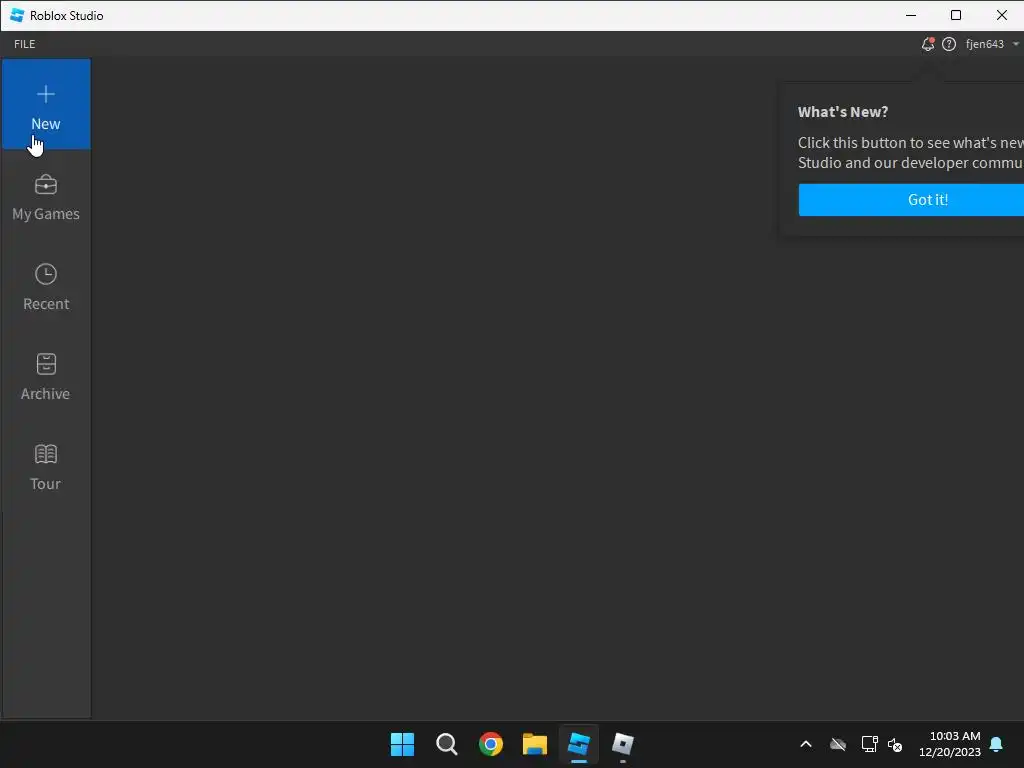Open the FILE menu
This screenshot has height=768, width=1024.
(25, 44)
